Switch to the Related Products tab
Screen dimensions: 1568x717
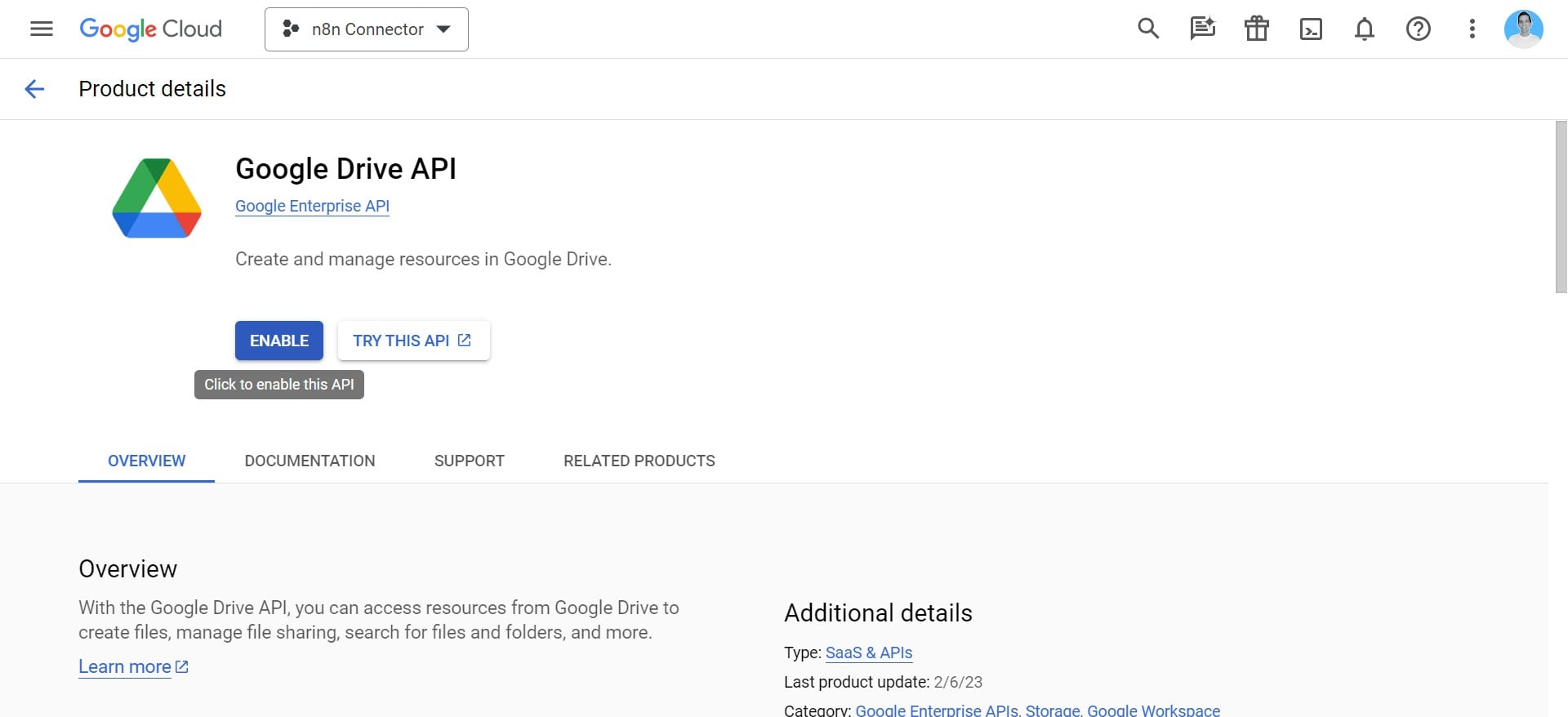point(639,461)
